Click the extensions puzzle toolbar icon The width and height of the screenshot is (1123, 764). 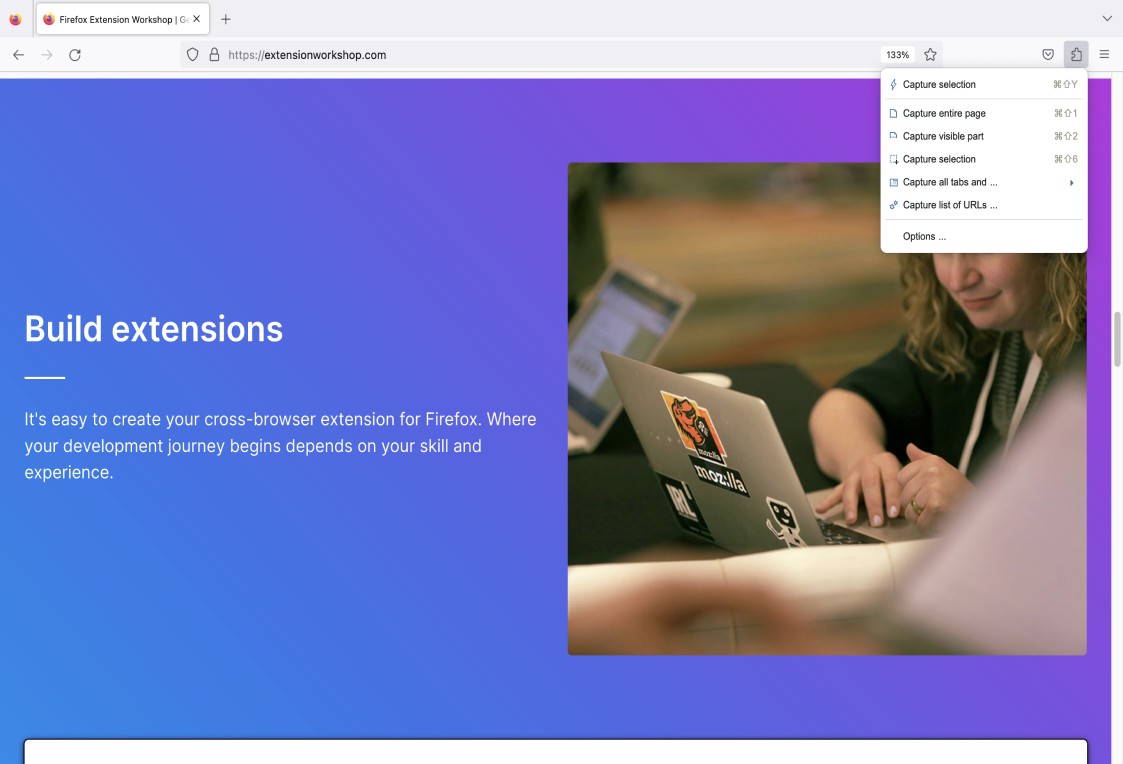coord(1076,54)
